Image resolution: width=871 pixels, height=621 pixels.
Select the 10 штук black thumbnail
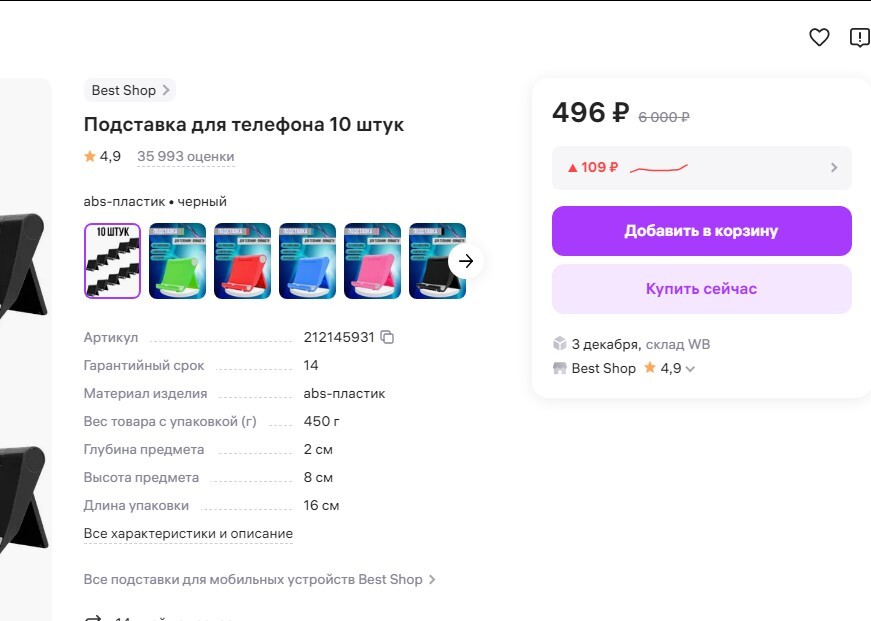(112, 261)
